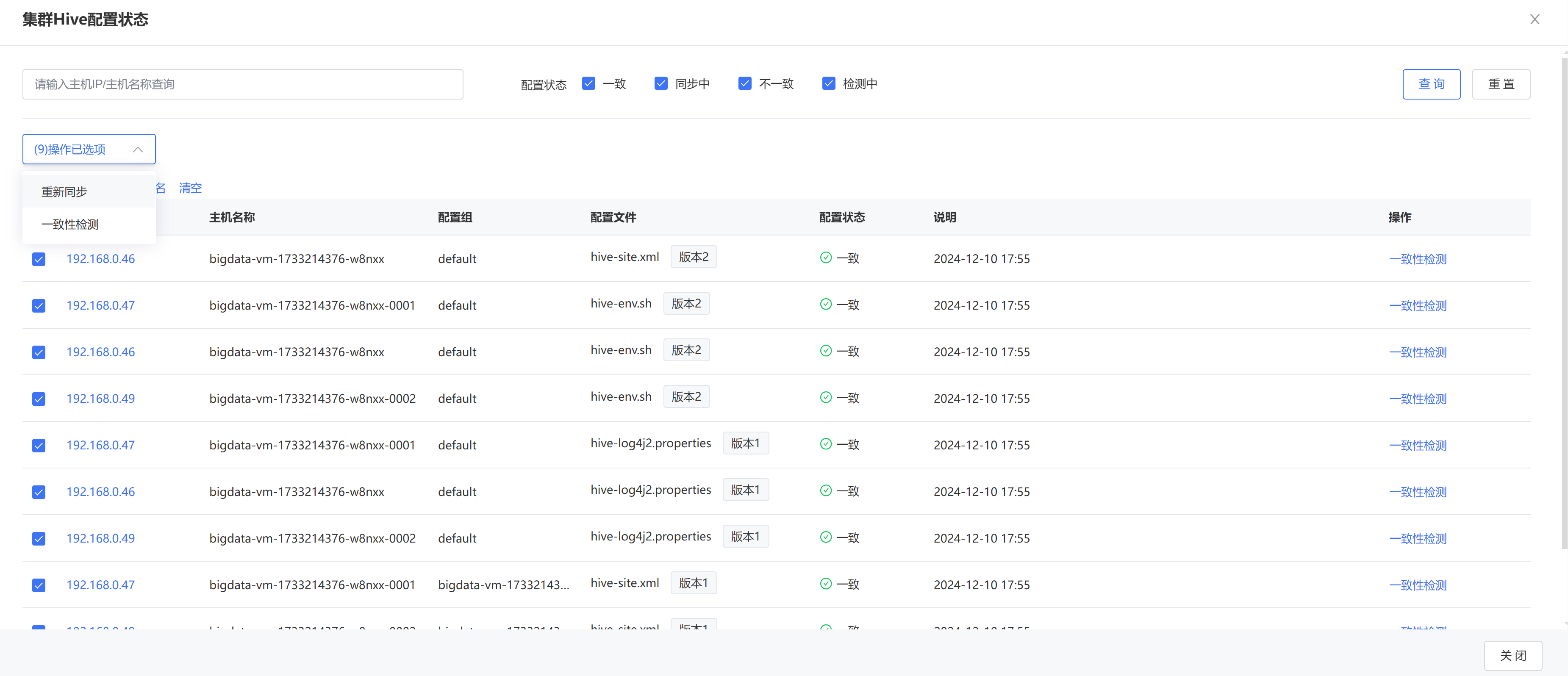
Task: Uncheck the 检测中 status filter
Action: pyautogui.click(x=828, y=83)
